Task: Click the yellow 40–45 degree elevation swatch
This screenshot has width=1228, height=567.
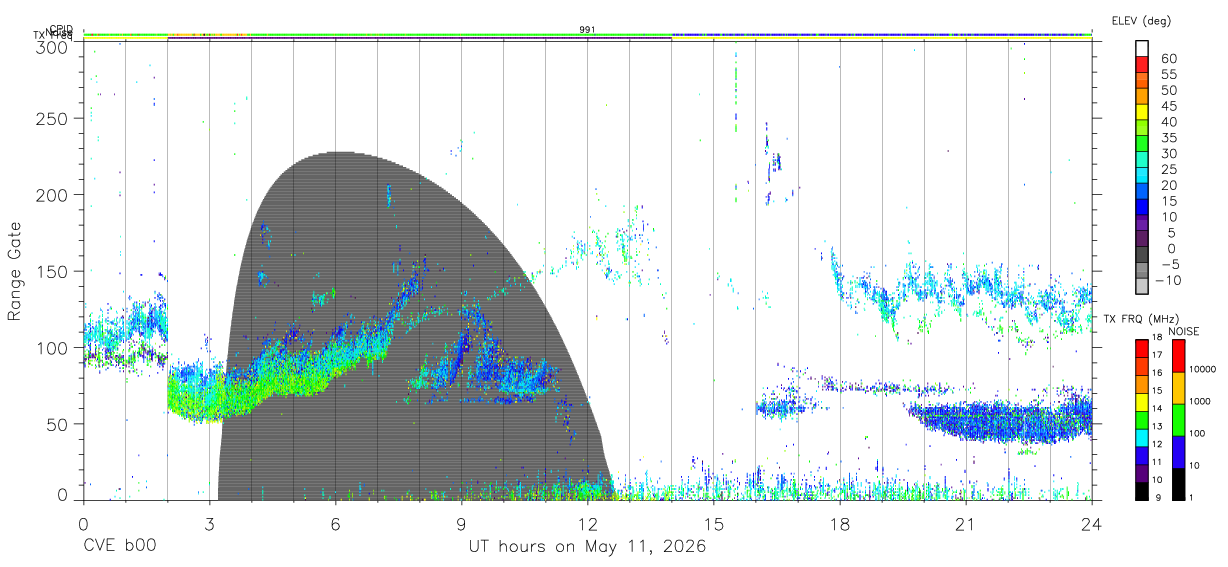Action: pyautogui.click(x=1142, y=113)
